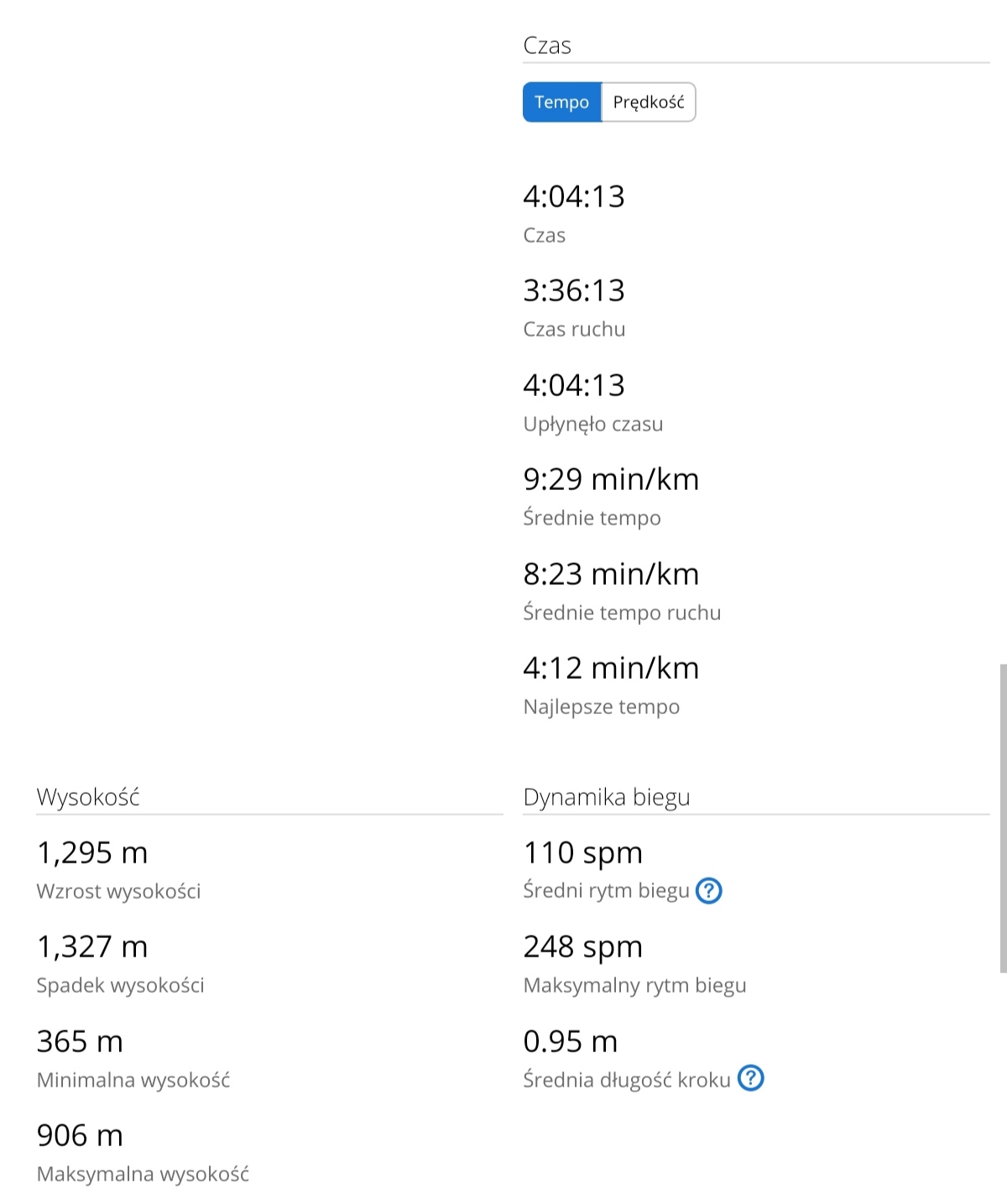Open help for Średni rytm biegu
The width and height of the screenshot is (1007, 1204).
click(x=709, y=890)
